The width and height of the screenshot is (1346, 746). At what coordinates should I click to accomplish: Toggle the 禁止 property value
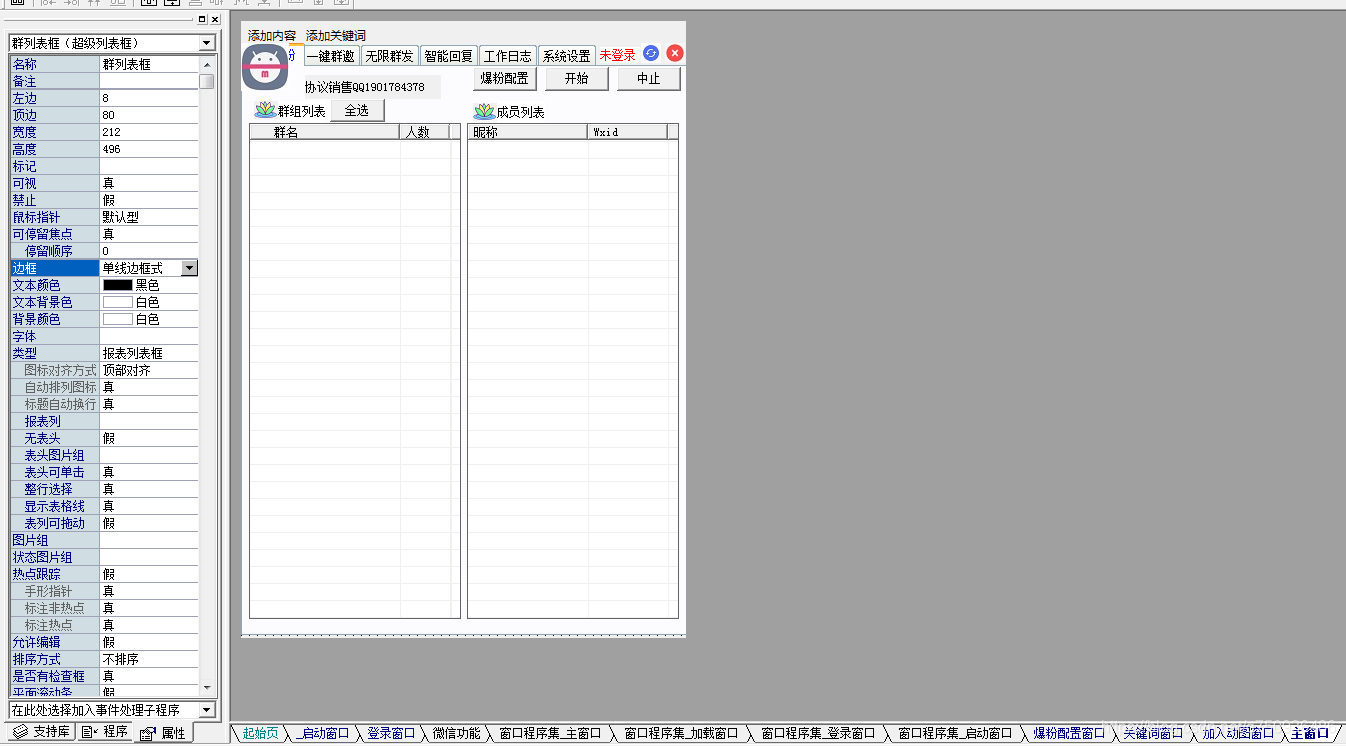tap(149, 200)
